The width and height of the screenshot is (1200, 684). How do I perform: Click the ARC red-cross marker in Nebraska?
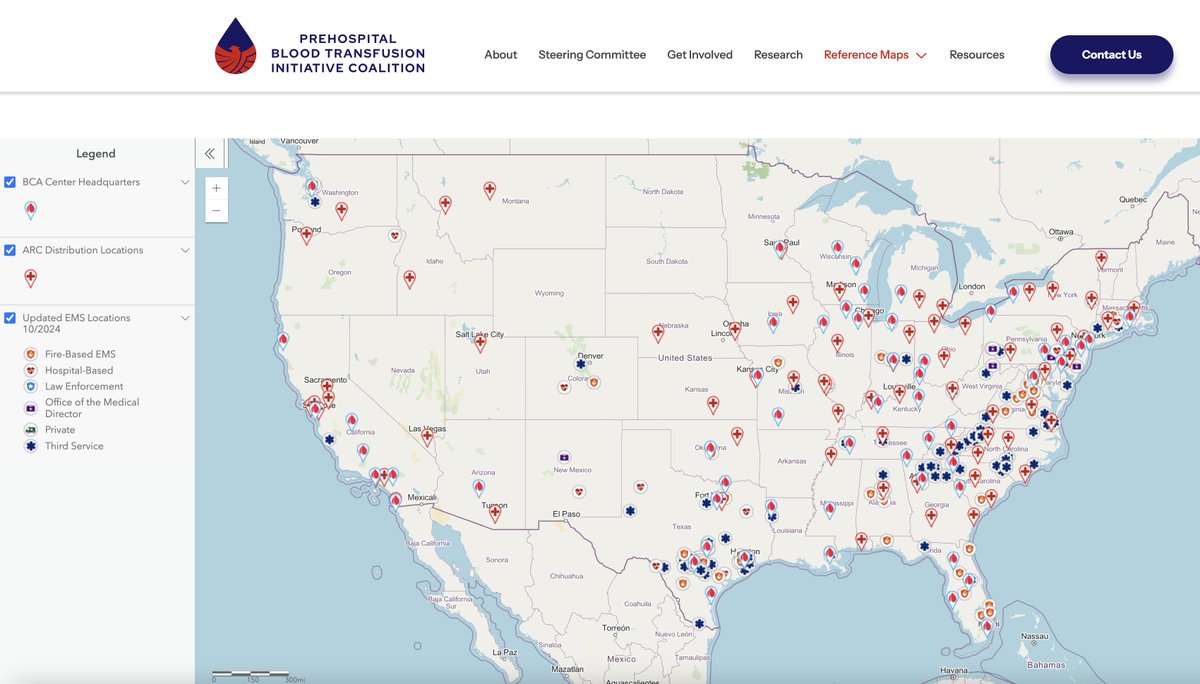tap(658, 333)
